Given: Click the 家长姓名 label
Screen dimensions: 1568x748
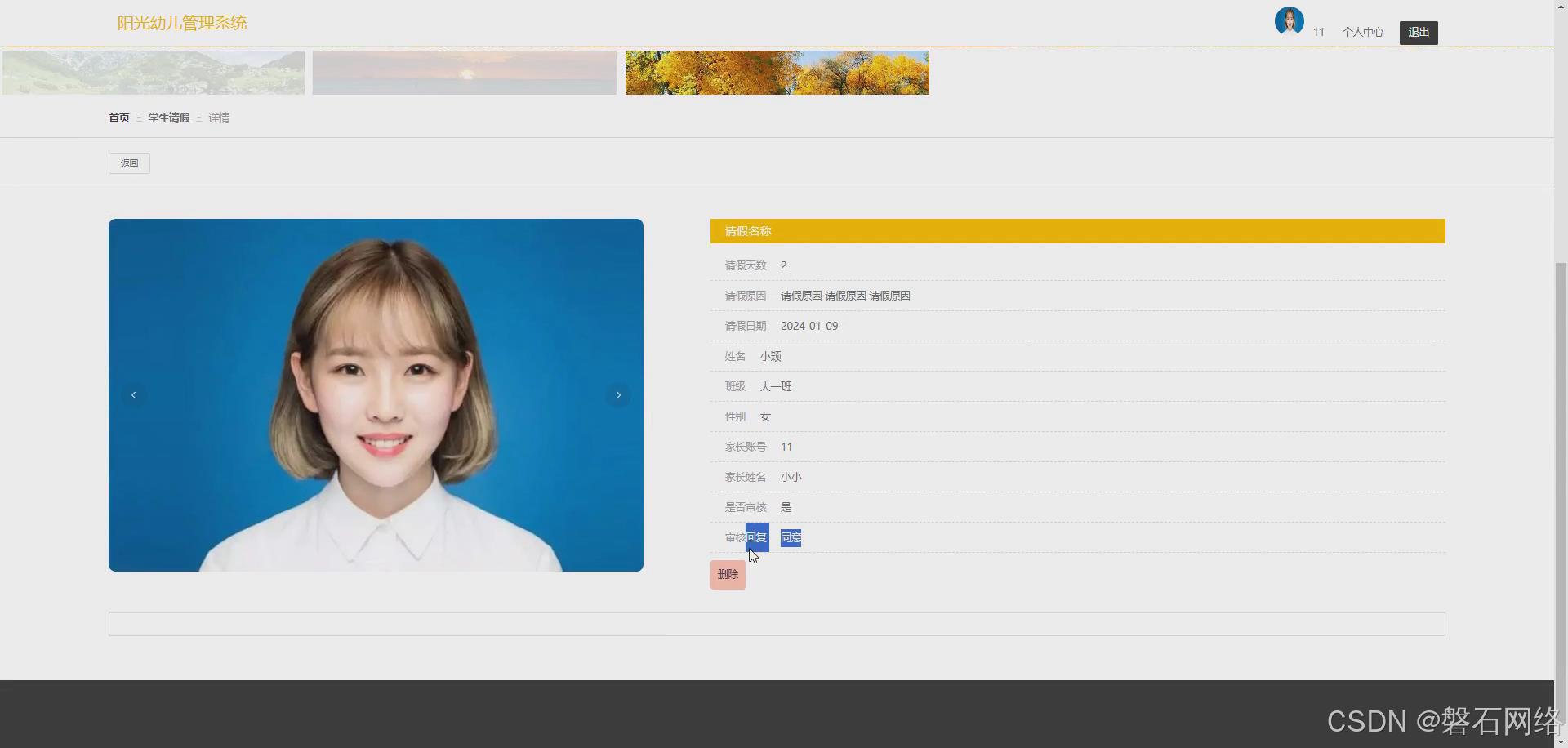Looking at the screenshot, I should (x=746, y=477).
